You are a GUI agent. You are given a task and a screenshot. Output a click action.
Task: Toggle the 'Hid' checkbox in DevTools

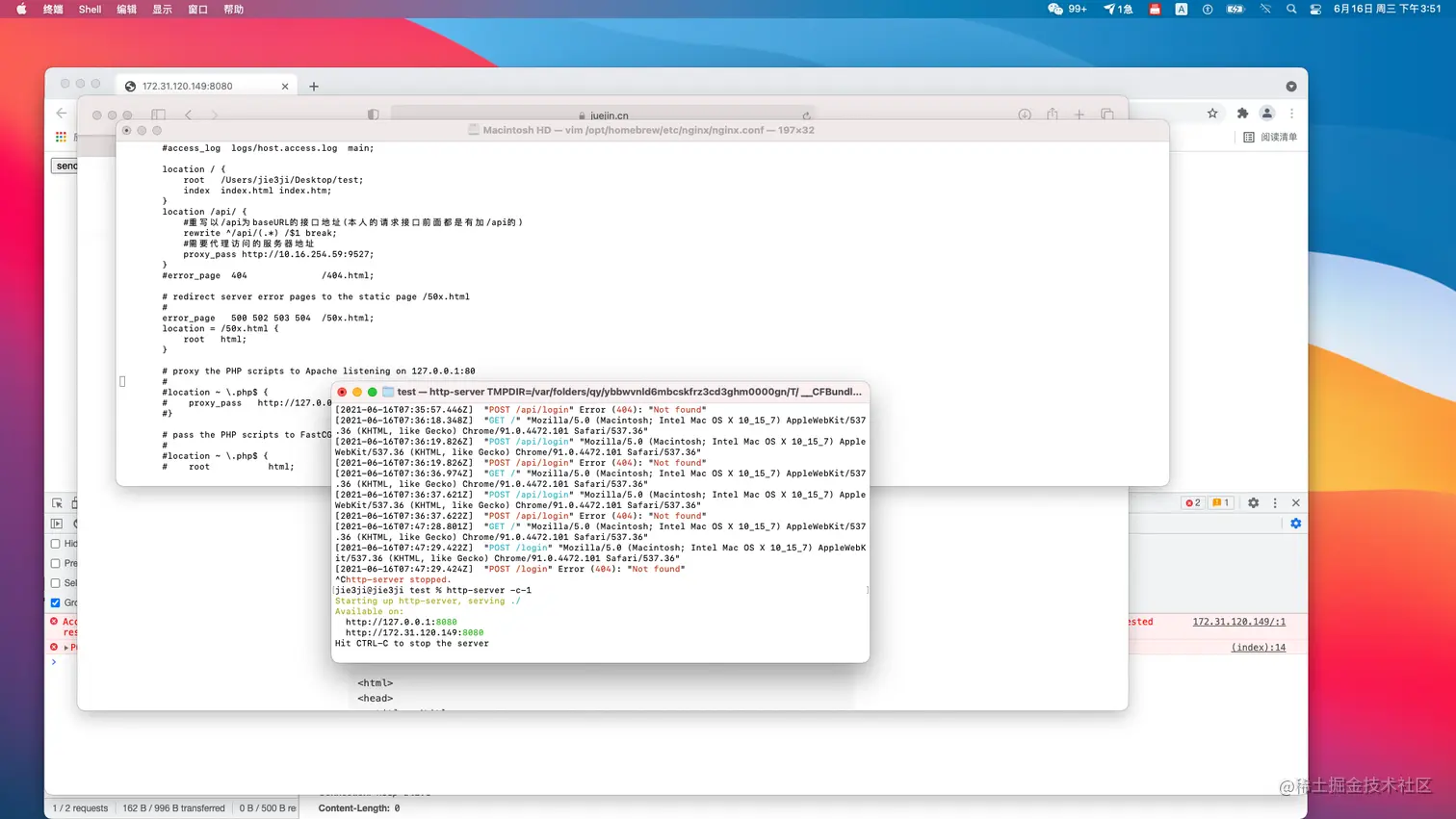point(55,544)
